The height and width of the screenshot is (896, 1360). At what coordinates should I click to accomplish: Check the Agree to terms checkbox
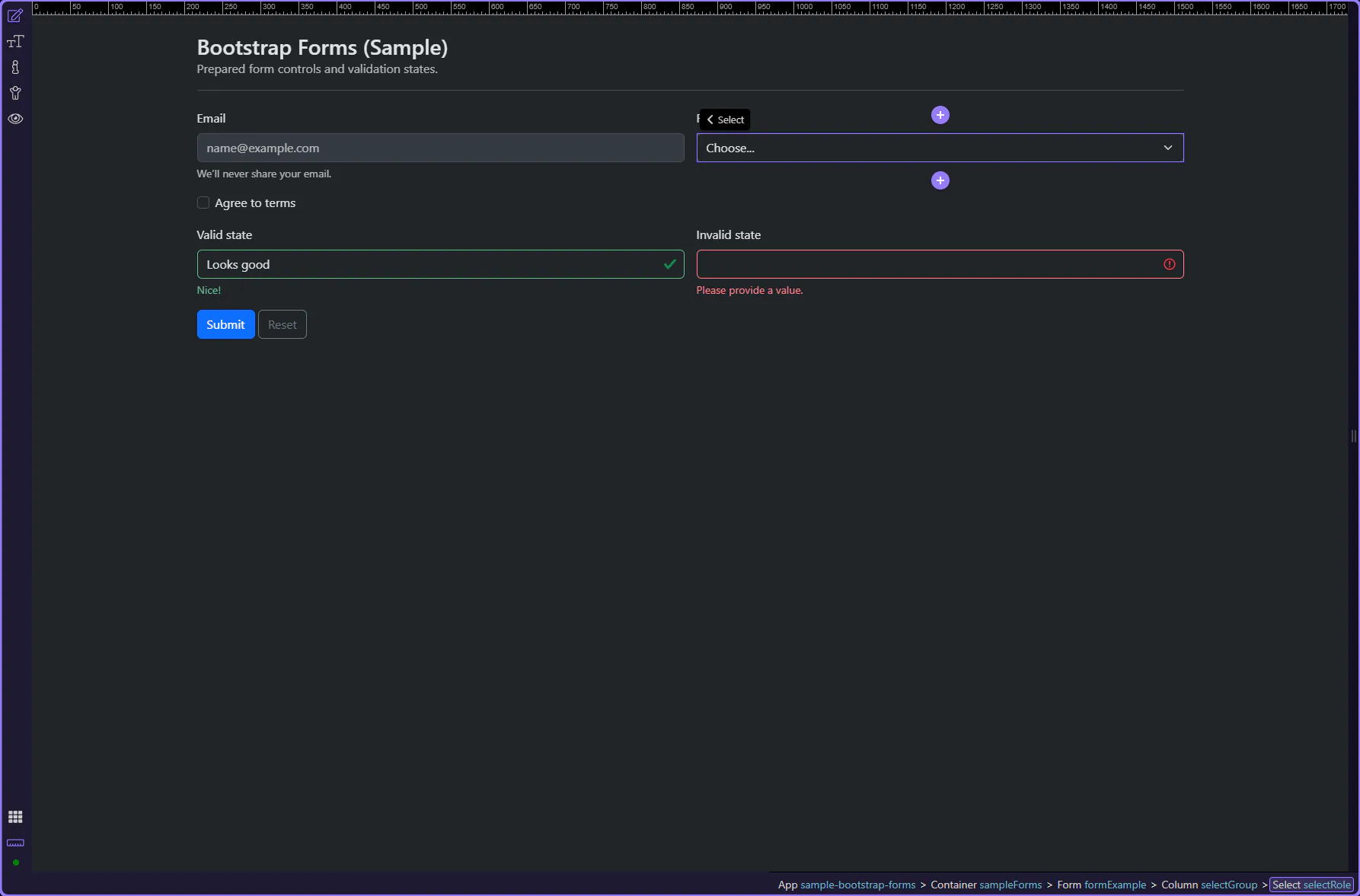(203, 202)
